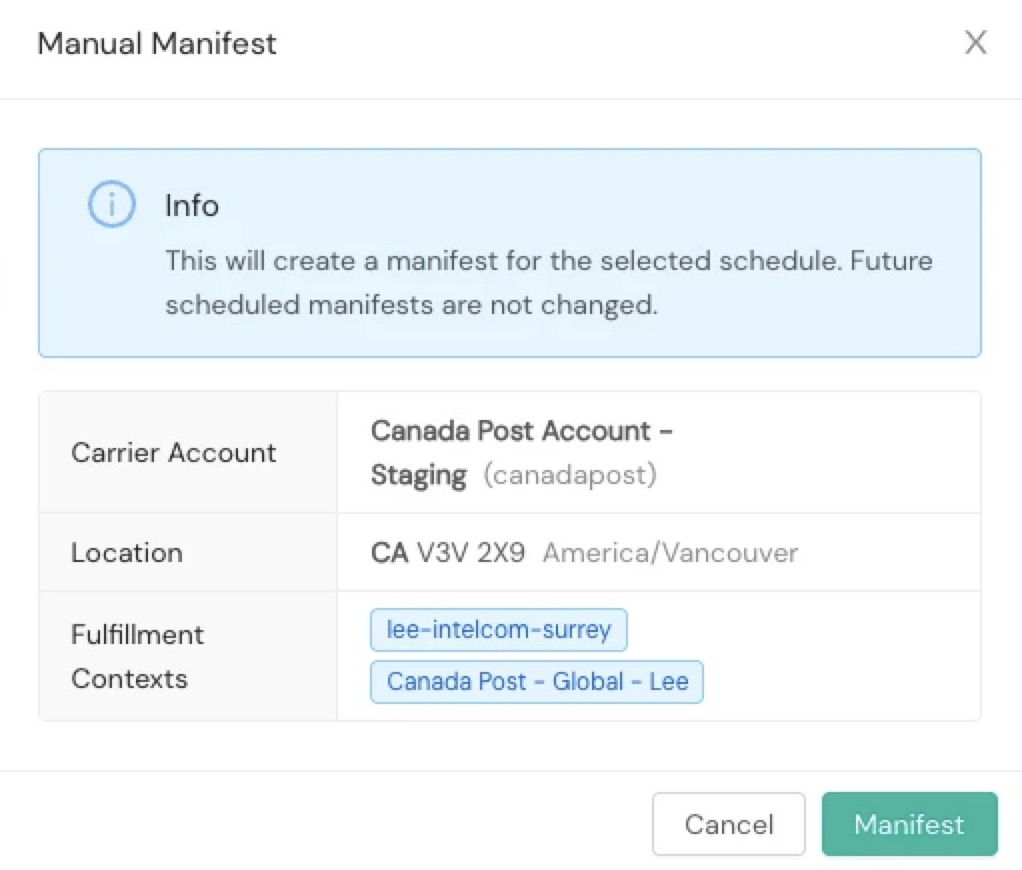The width and height of the screenshot is (1022, 870).
Task: Click the grey (canadapost) carrier code
Action: click(569, 475)
